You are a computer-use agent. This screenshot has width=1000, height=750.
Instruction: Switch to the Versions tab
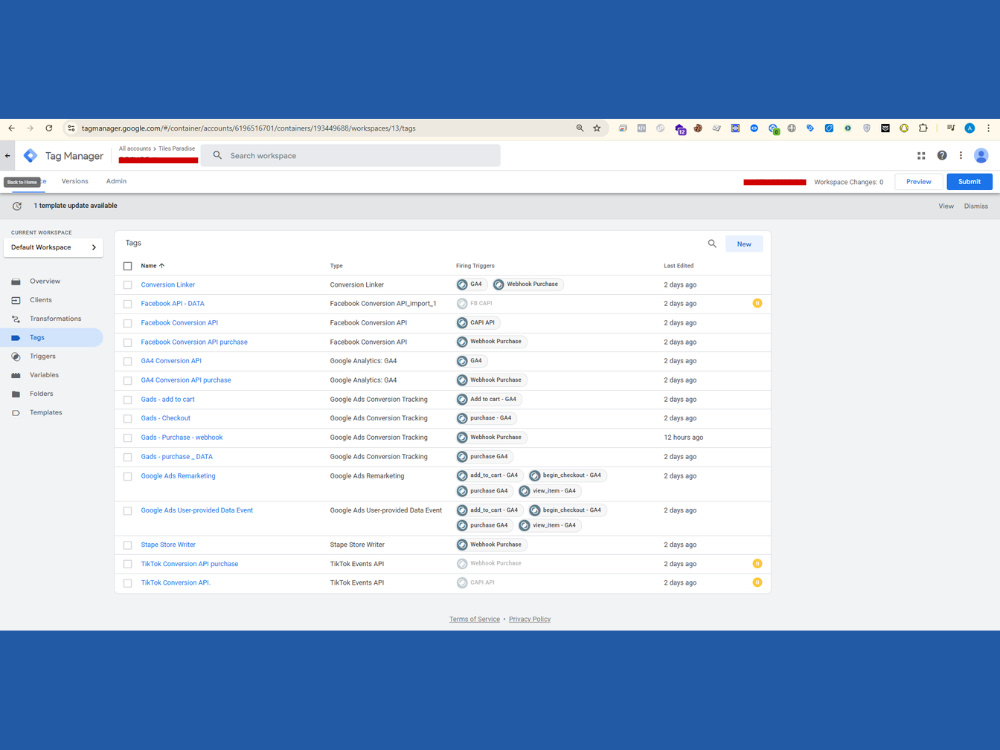(75, 181)
